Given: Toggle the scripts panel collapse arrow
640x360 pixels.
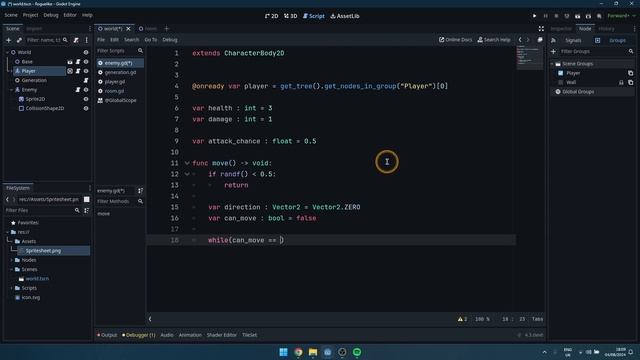Looking at the screenshot, I should [x=150, y=319].
